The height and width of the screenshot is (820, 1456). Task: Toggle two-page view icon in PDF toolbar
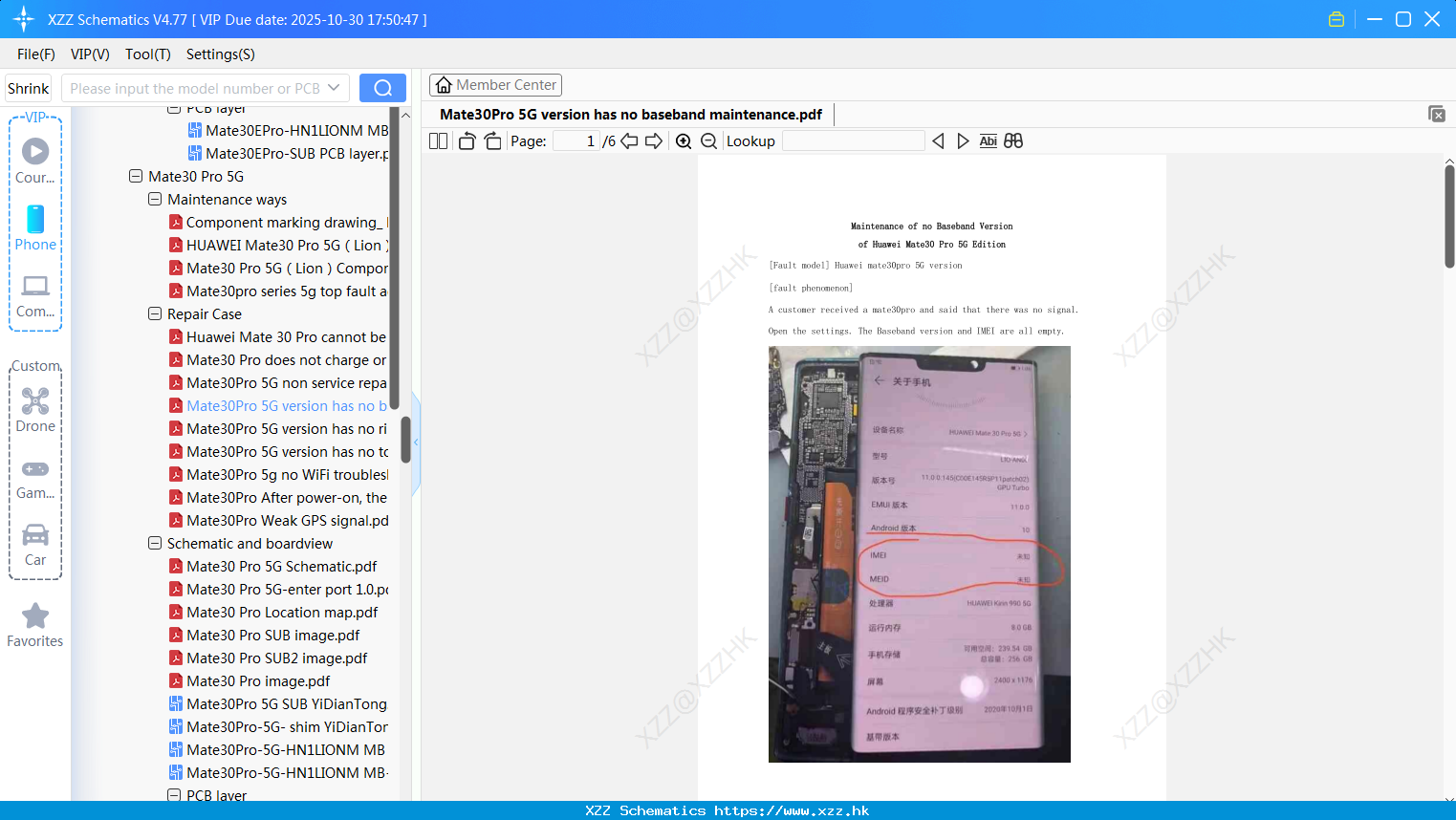(438, 140)
